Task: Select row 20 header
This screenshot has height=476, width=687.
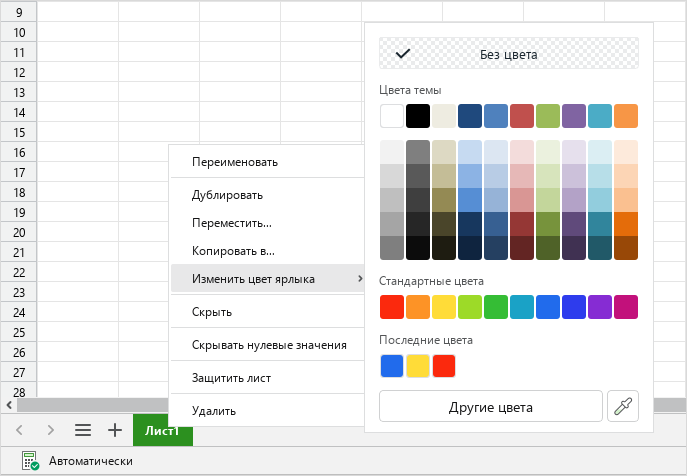Action: 19,232
